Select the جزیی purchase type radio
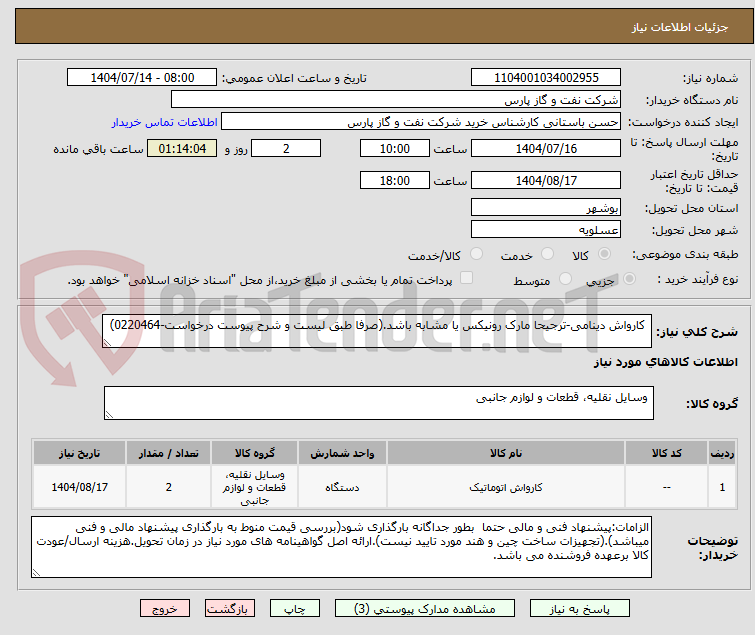755x635 pixels. click(x=629, y=279)
